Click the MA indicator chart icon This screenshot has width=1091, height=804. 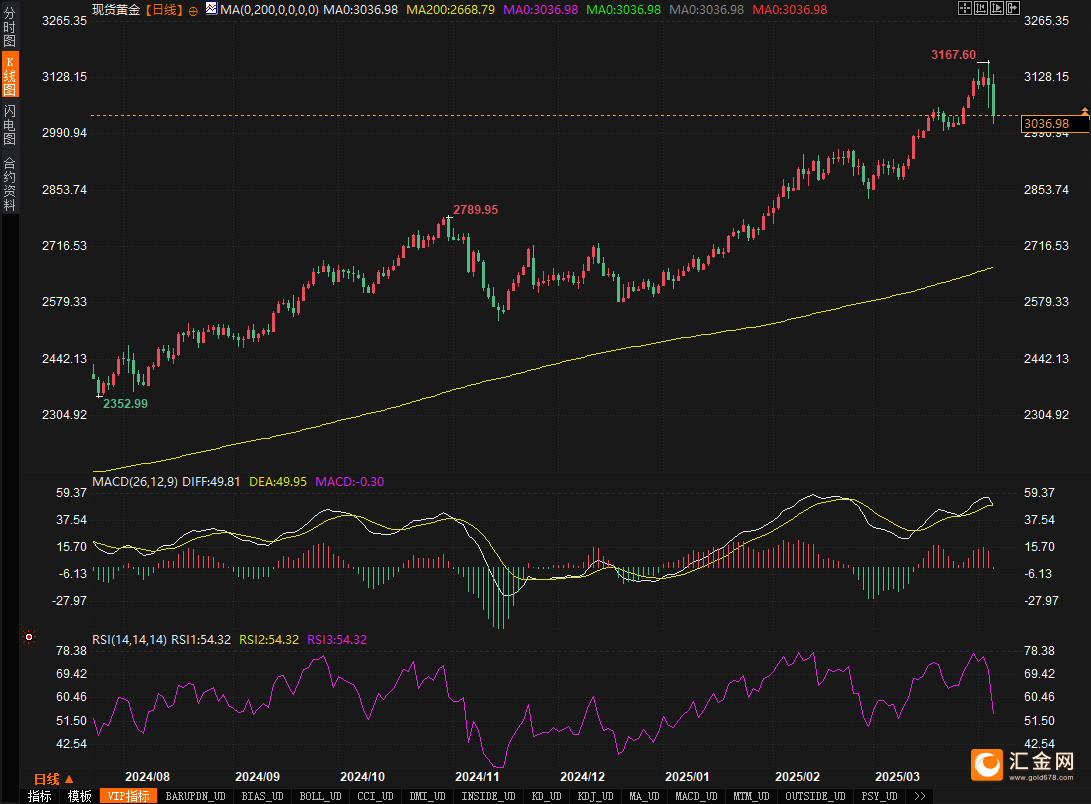click(210, 8)
